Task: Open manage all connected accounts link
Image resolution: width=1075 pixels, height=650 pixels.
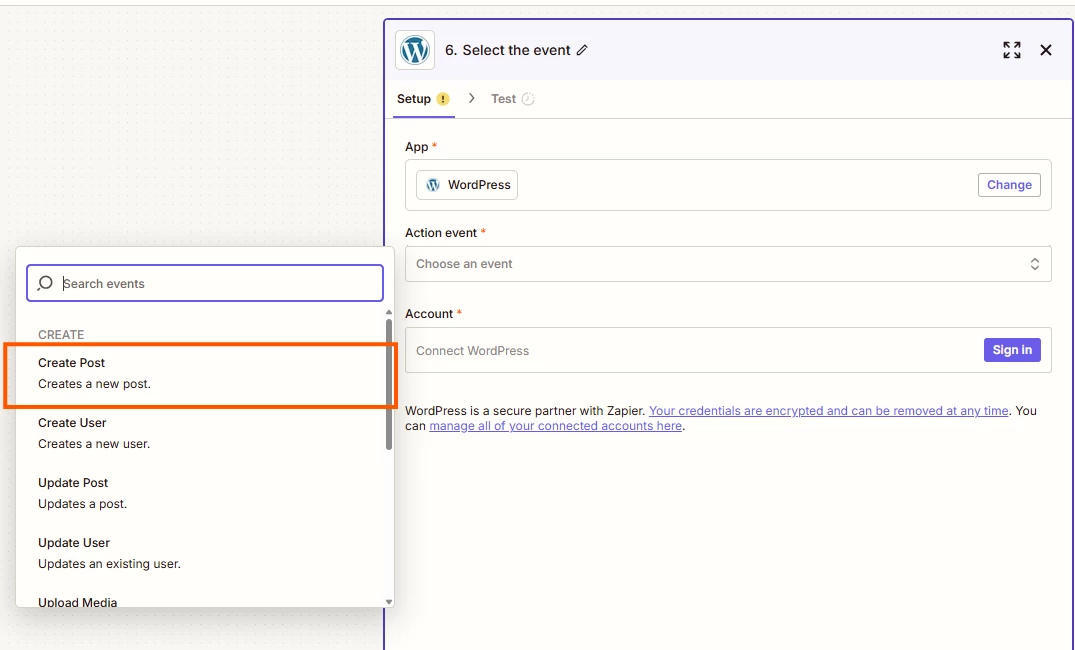Action: pyautogui.click(x=555, y=426)
